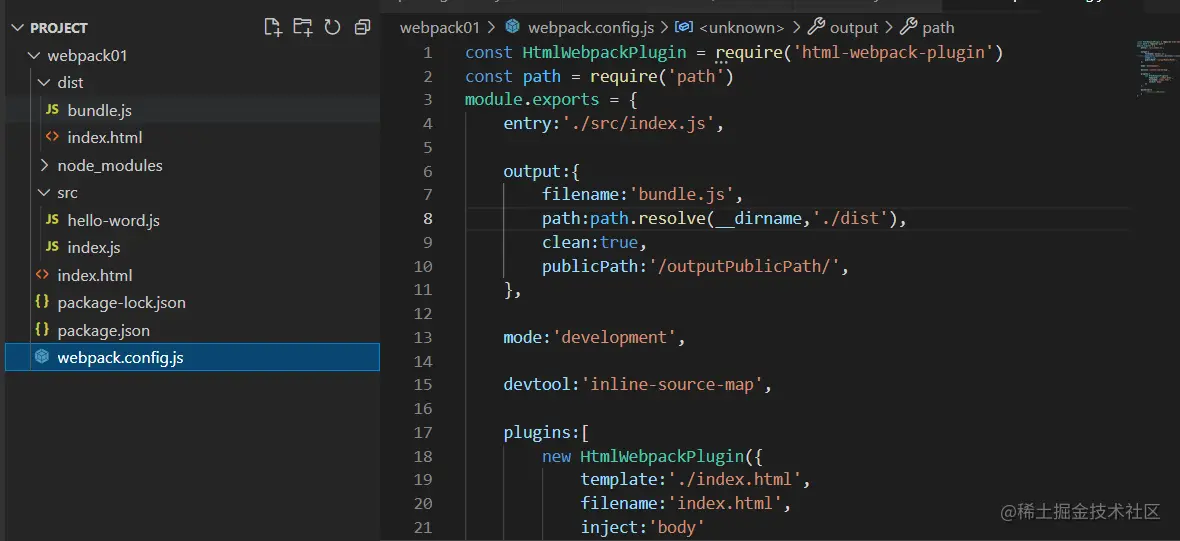Click the JS icon beside bundle.js

point(52,110)
